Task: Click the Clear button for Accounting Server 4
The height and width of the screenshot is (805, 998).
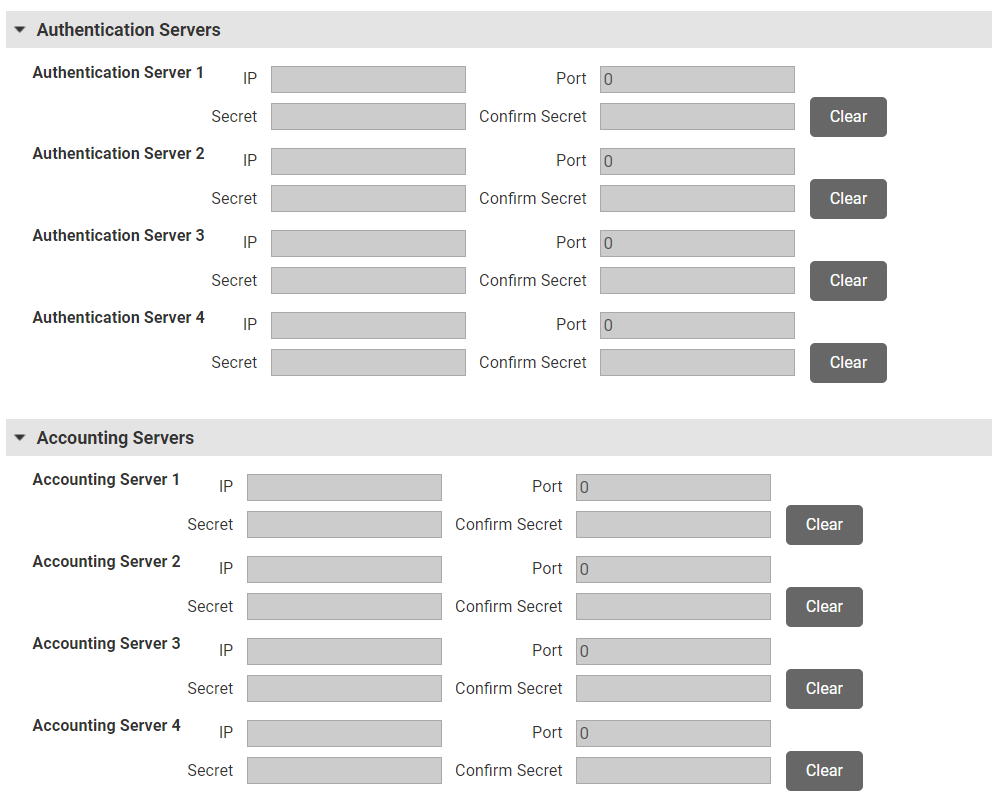Action: (823, 771)
